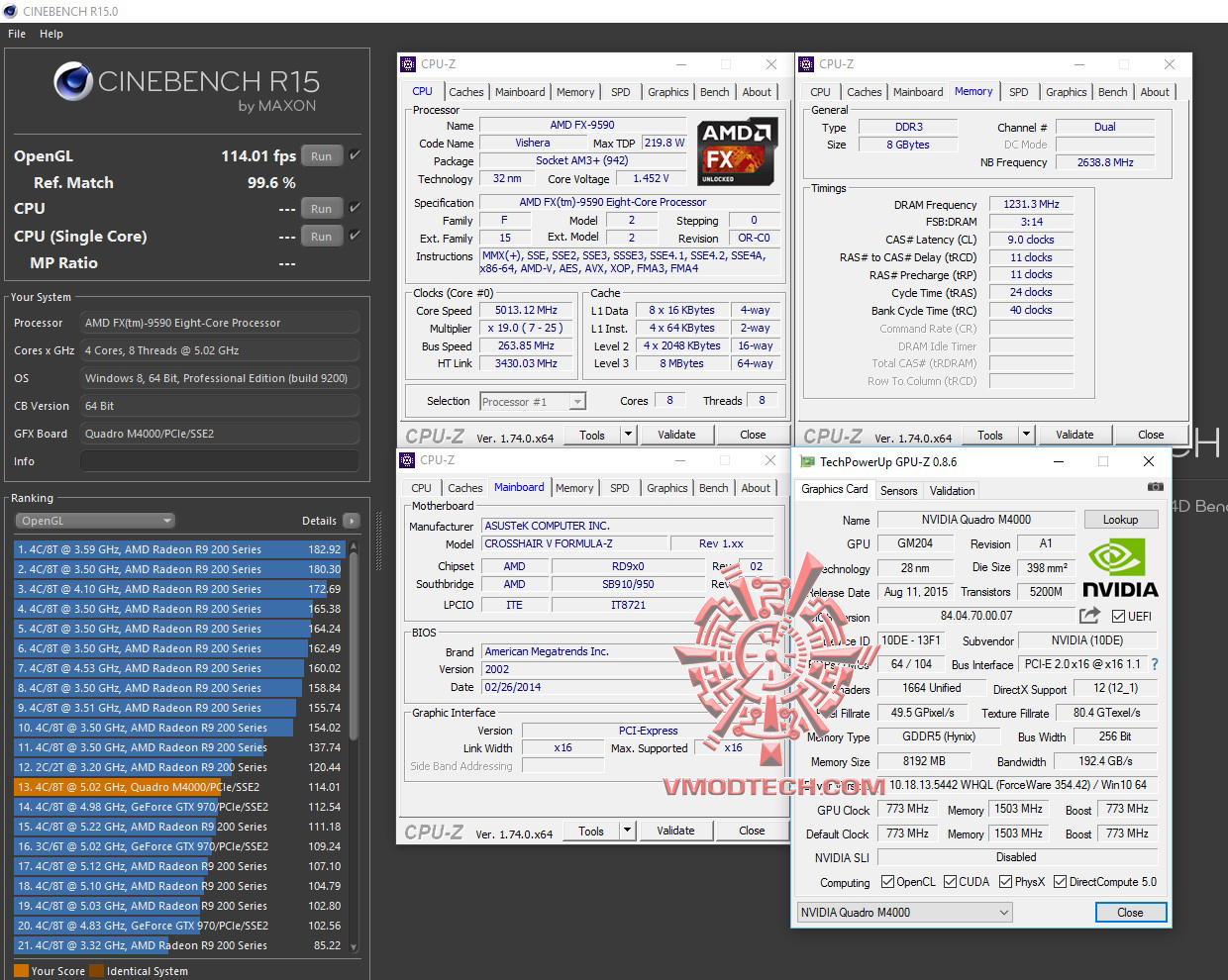Viewport: 1228px width, 980px height.
Task: Select ranking row 14 GeForce GTX 970 112.54
Action: pos(179,807)
